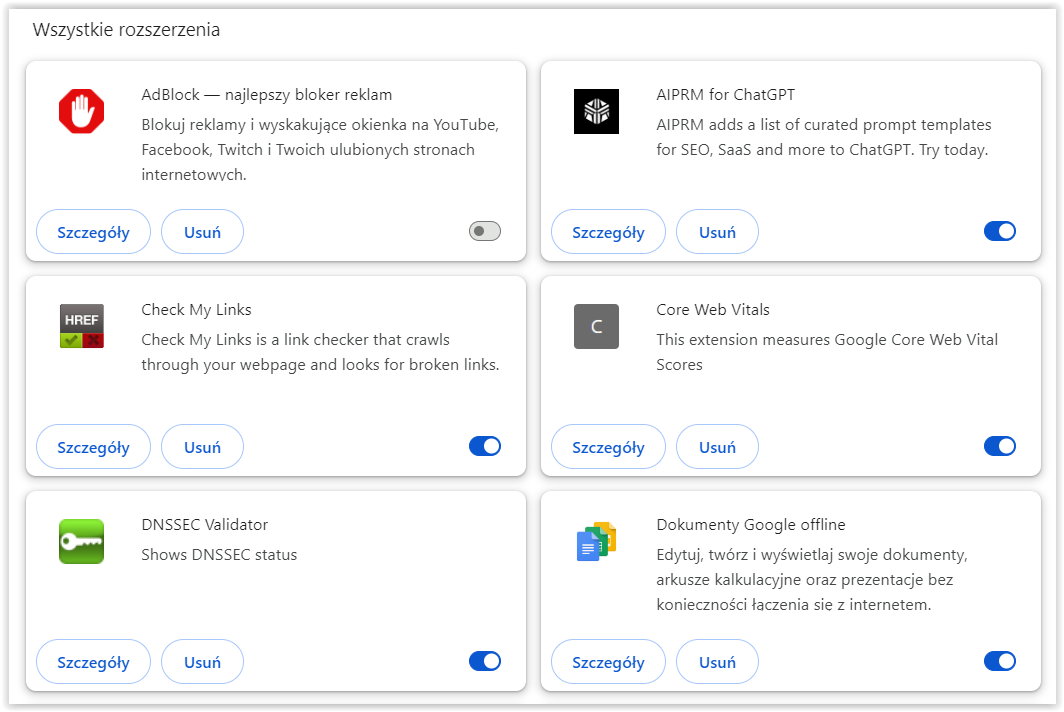Click the AdBlock red stop-hand icon
This screenshot has height=712, width=1064.
81,111
